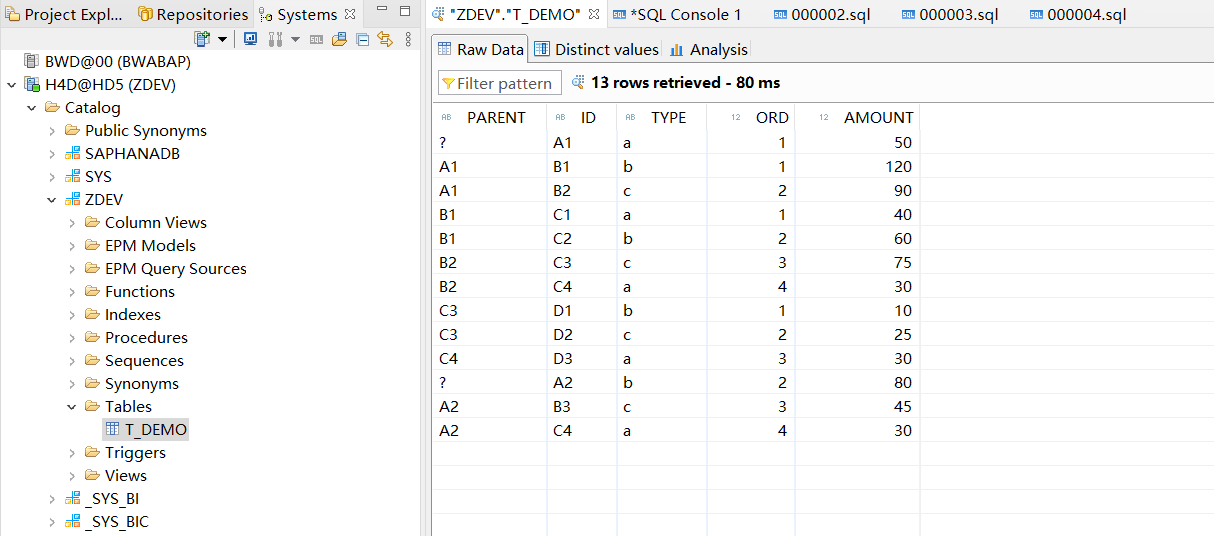Image resolution: width=1214 pixels, height=536 pixels.
Task: Sort by the TYPE column header
Action: 662,118
